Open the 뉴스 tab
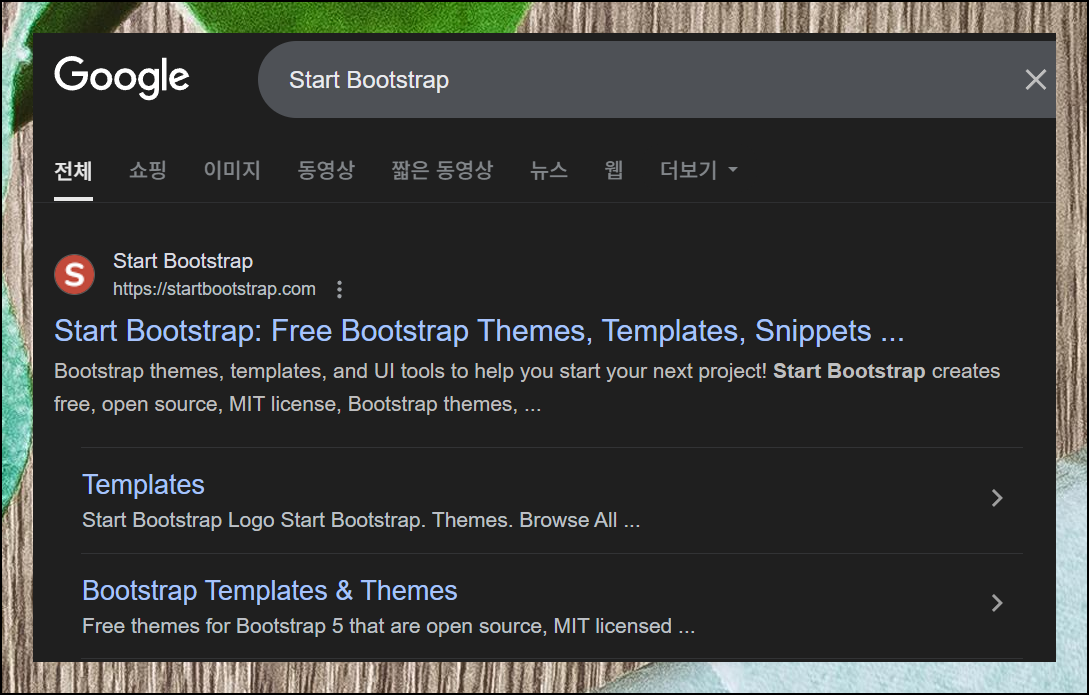The height and width of the screenshot is (695, 1089). point(549,169)
